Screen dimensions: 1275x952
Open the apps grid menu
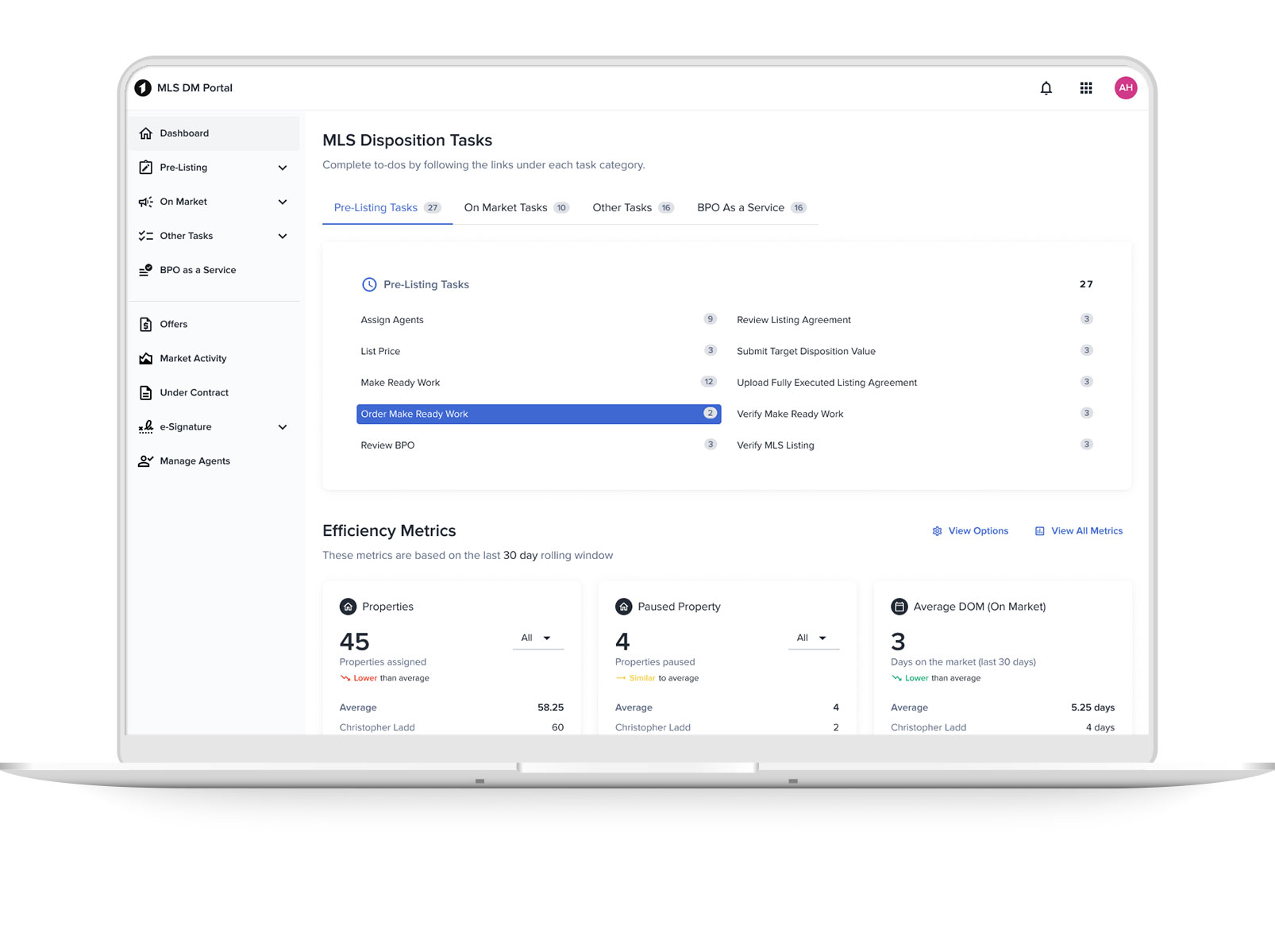click(1085, 88)
